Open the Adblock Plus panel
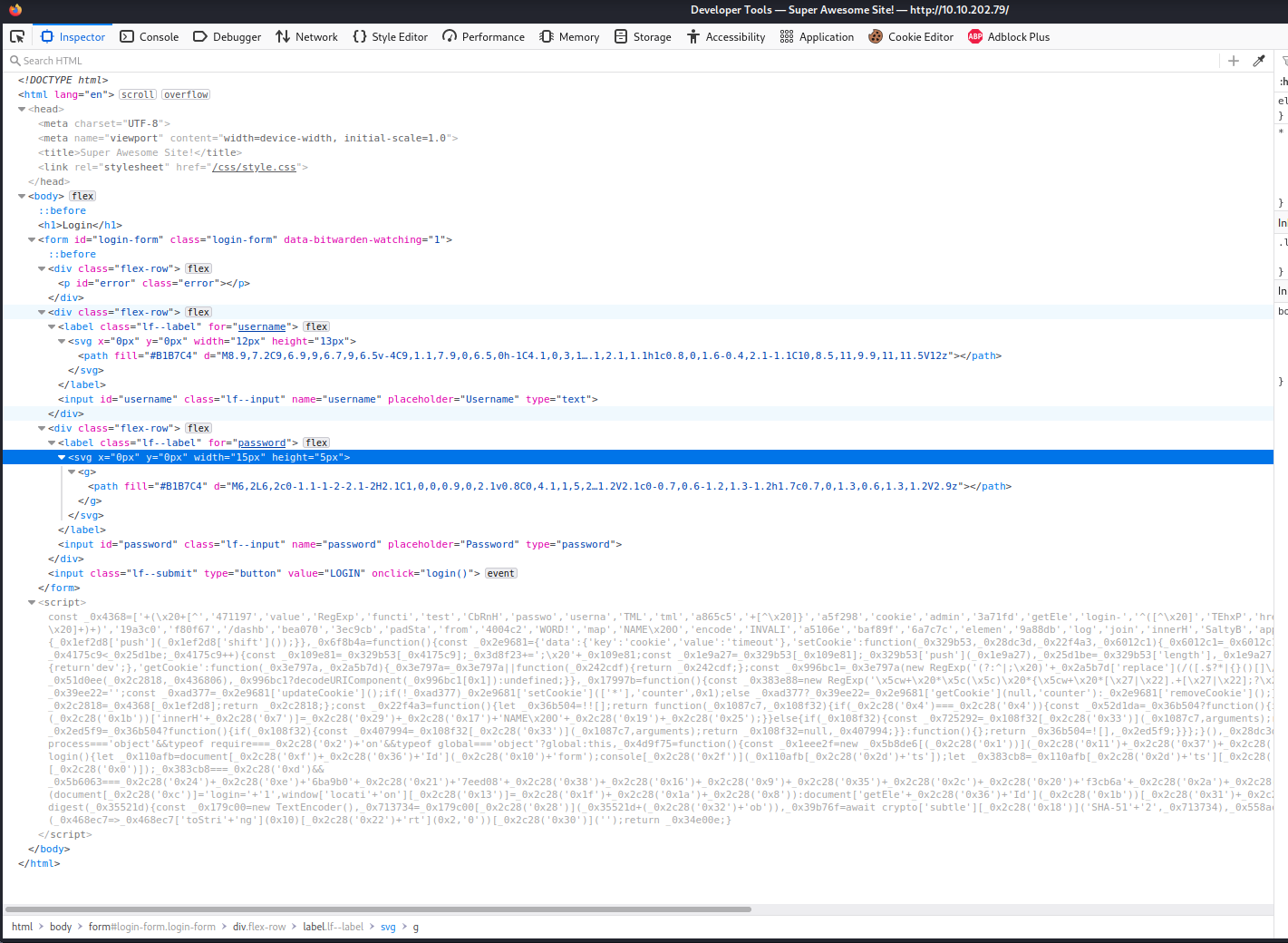1288x943 pixels. coord(1008,37)
